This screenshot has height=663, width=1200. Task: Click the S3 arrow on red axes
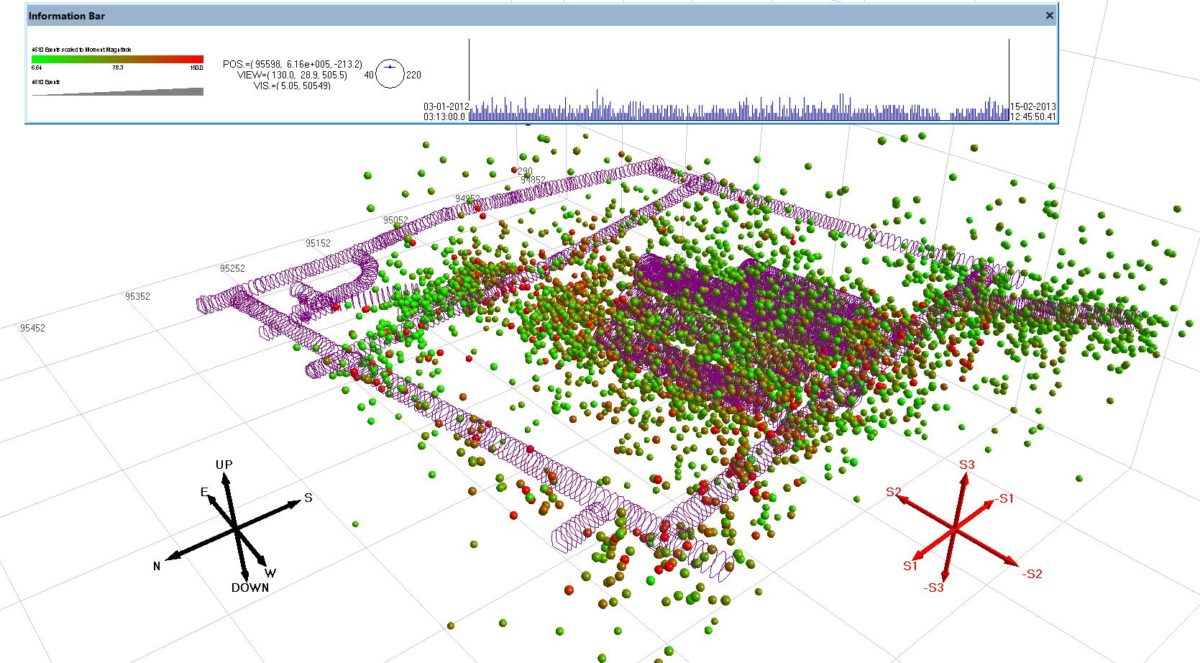pos(965,480)
